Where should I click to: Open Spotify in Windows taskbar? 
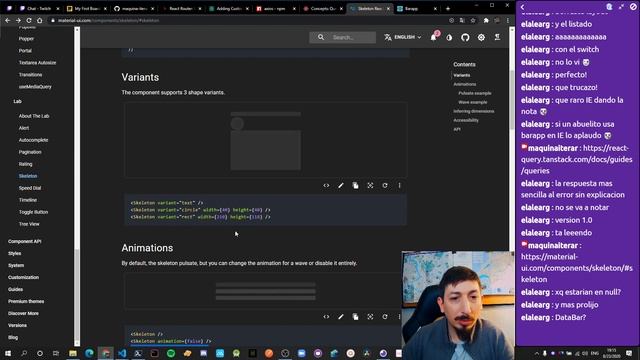[x=171, y=353]
